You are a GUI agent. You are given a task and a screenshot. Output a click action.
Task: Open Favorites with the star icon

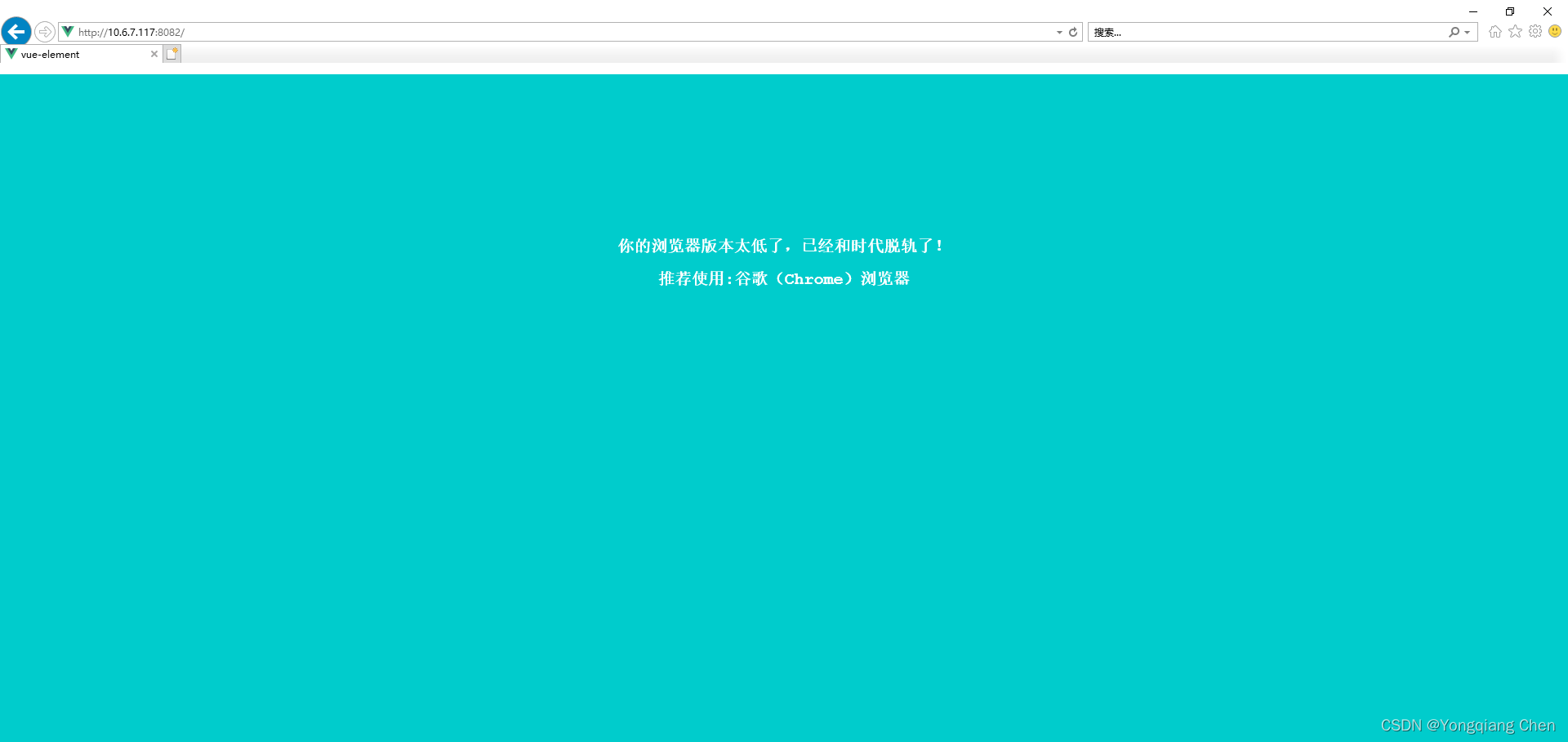(1516, 31)
